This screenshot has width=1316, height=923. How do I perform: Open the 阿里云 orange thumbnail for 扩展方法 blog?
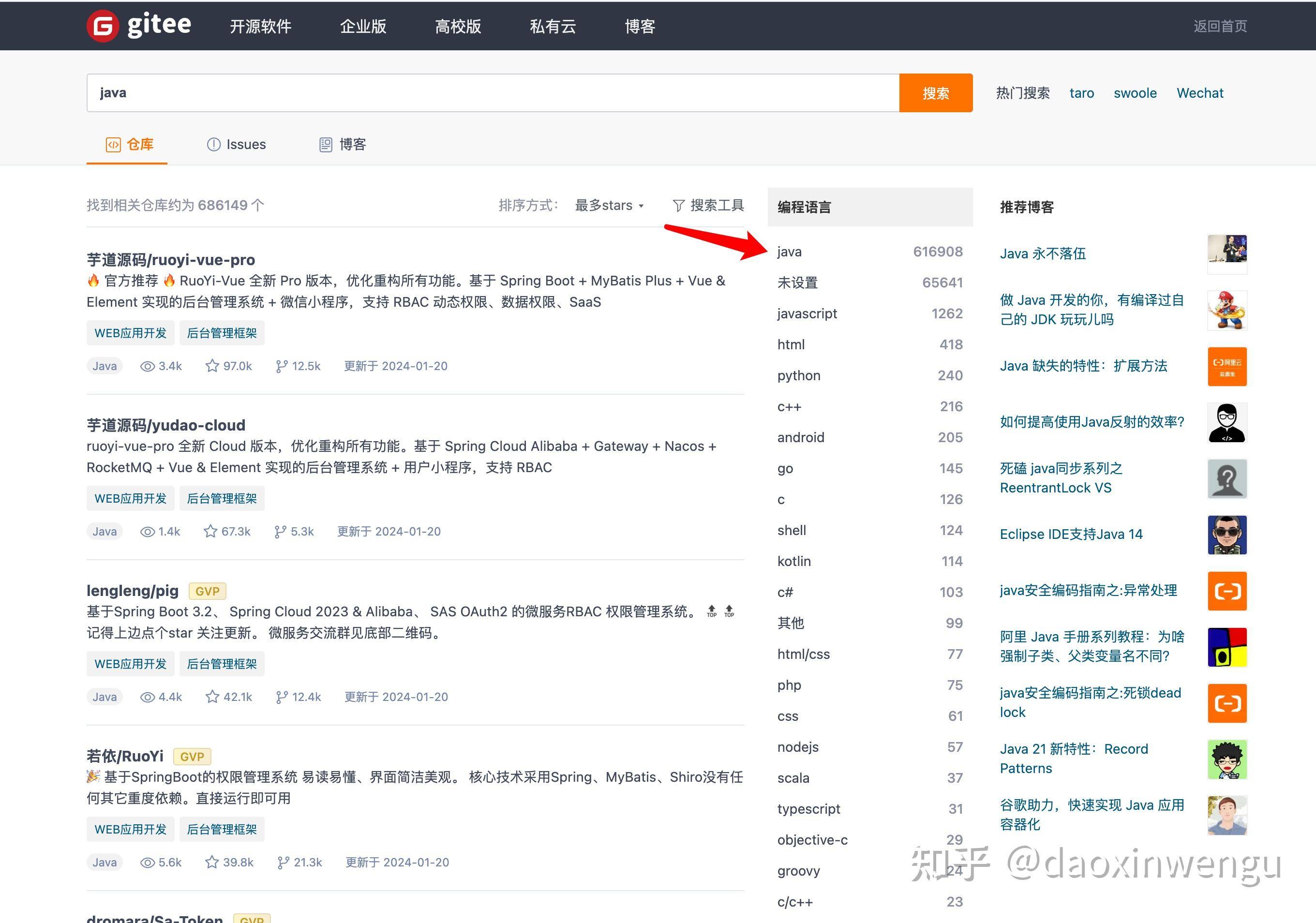point(1226,366)
